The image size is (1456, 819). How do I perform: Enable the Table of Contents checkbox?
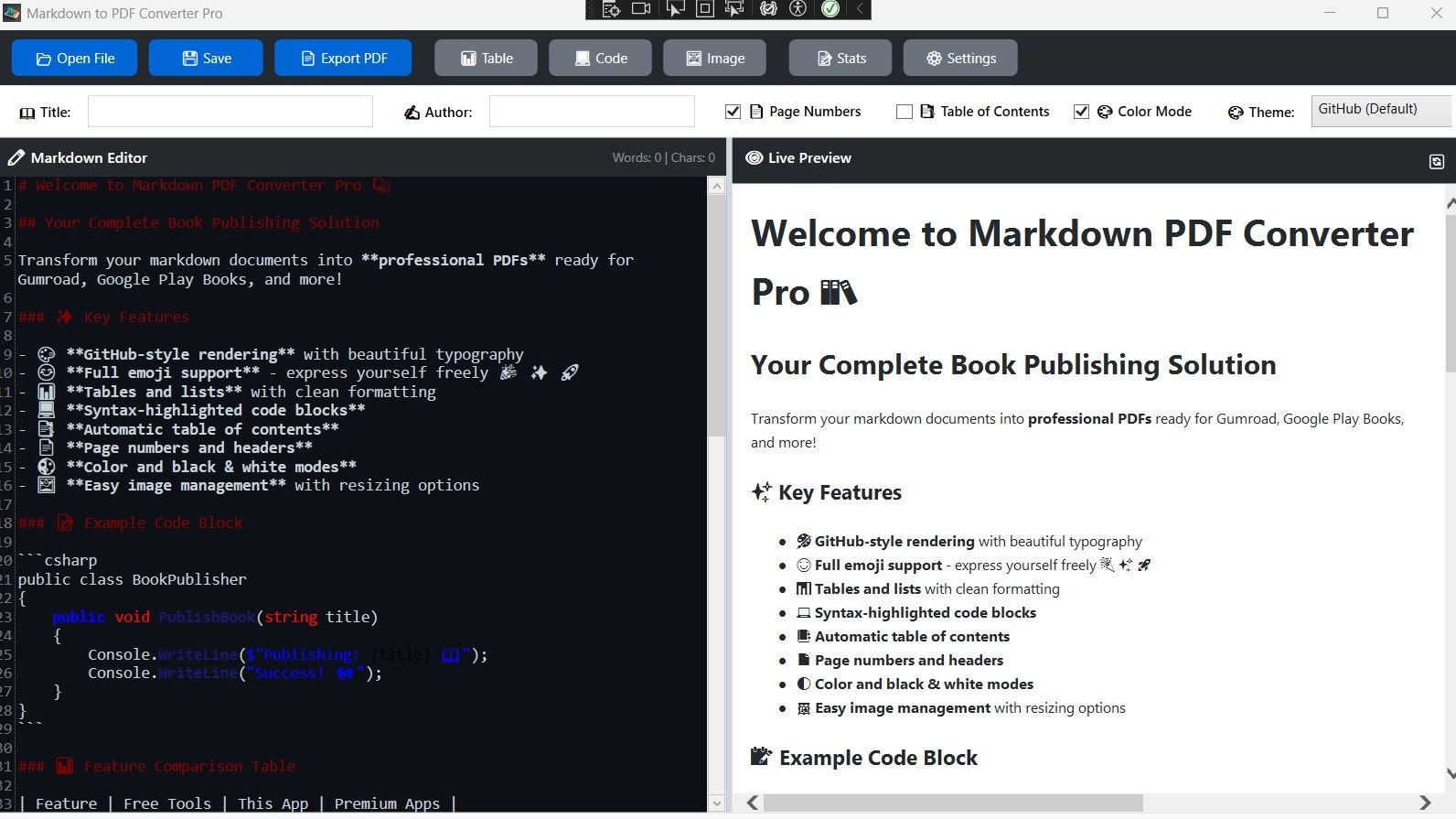pyautogui.click(x=905, y=112)
